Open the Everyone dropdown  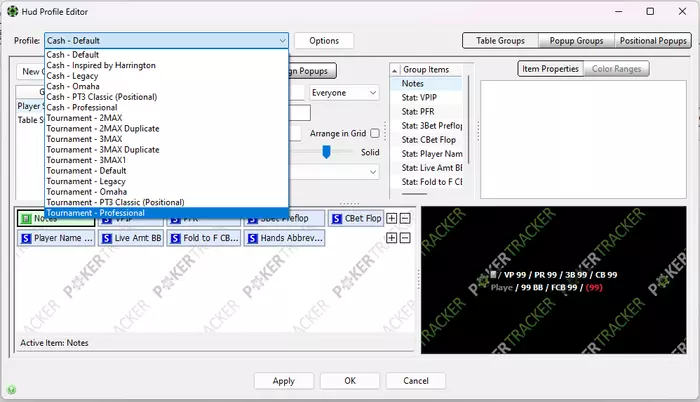coord(344,93)
